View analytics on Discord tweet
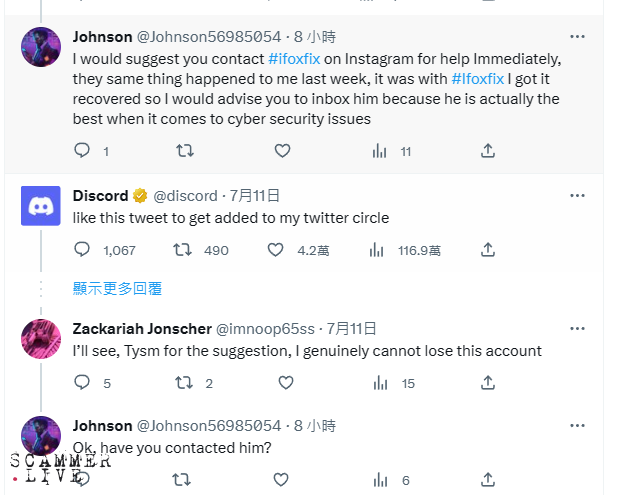 [380, 250]
